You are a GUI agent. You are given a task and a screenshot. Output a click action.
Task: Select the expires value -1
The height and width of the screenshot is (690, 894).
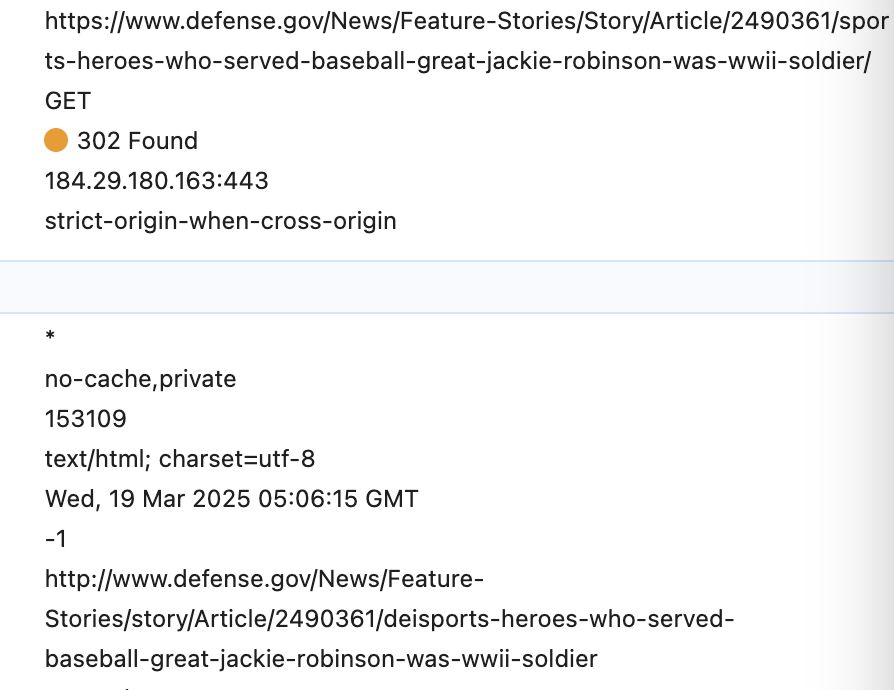(56, 539)
